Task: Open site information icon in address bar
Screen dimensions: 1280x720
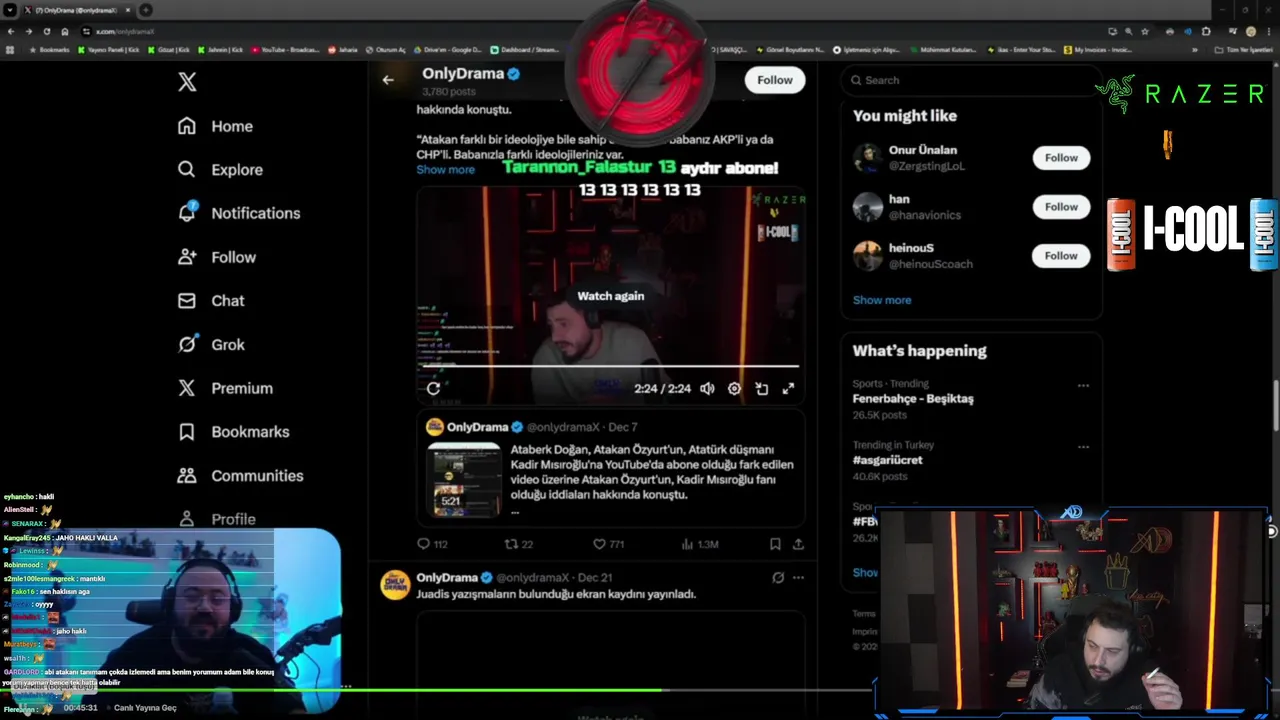Action: click(x=87, y=31)
